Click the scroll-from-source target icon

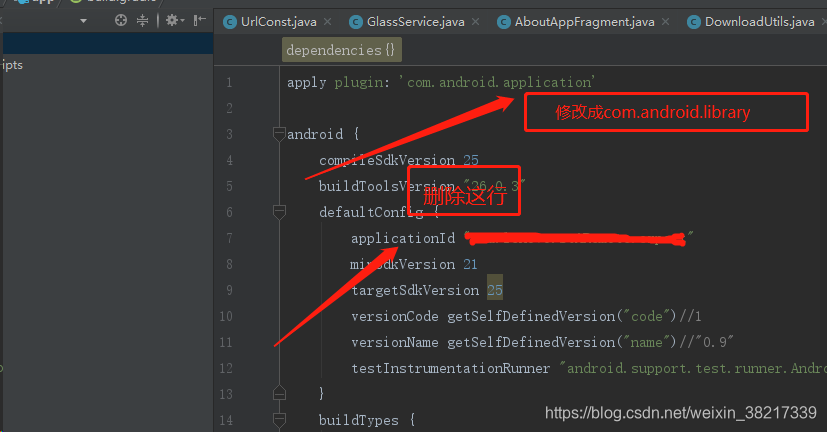[121, 21]
